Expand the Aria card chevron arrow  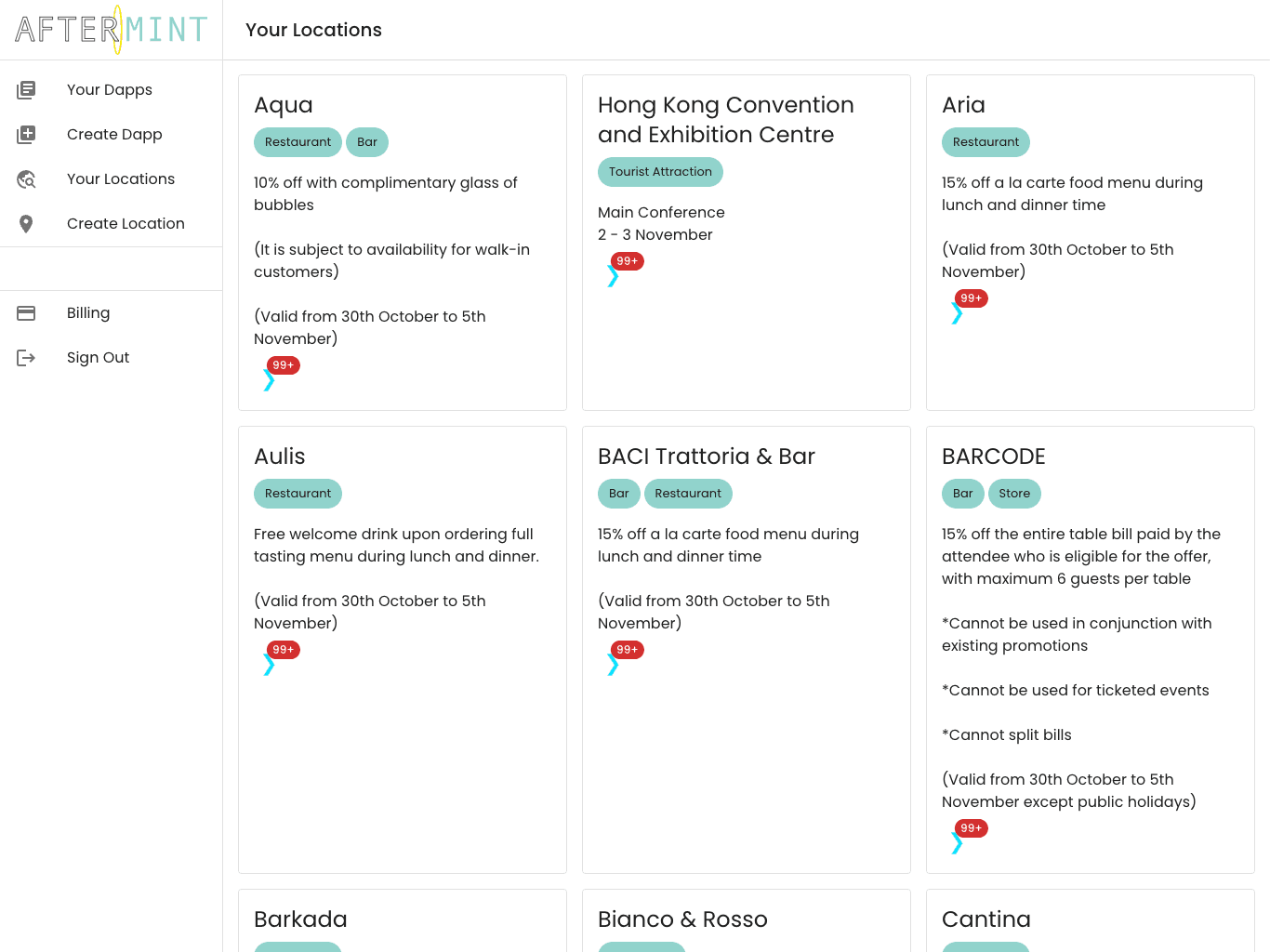point(957,312)
